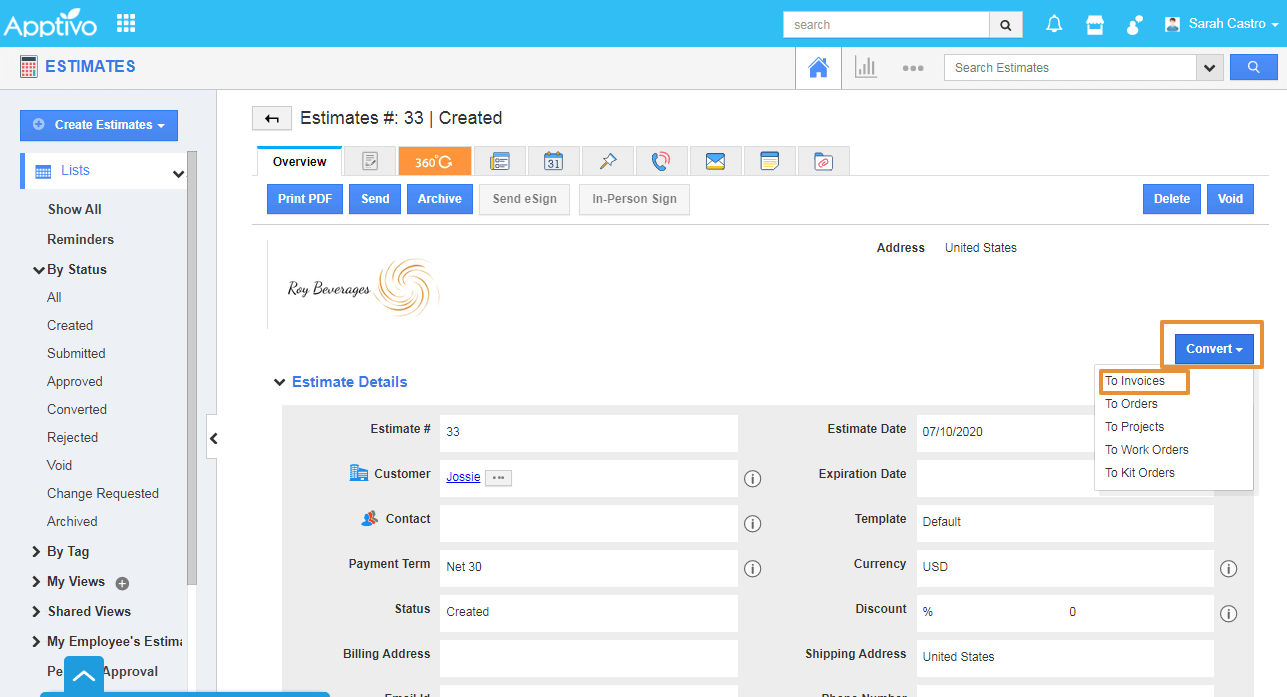This screenshot has height=697, width=1287.
Task: Open the 360 degree view tab
Action: click(x=434, y=161)
